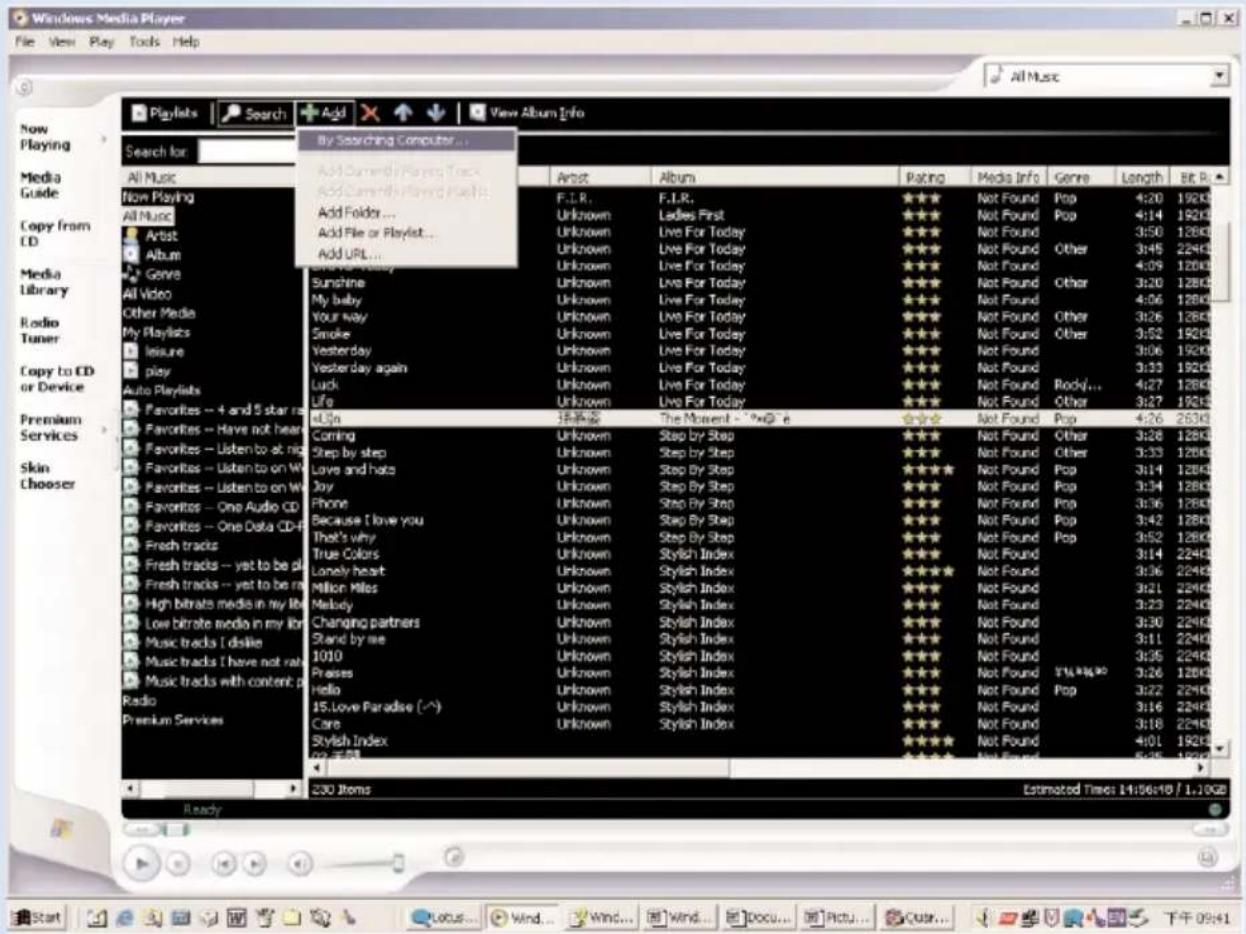Click the Search for input field

coord(248,152)
